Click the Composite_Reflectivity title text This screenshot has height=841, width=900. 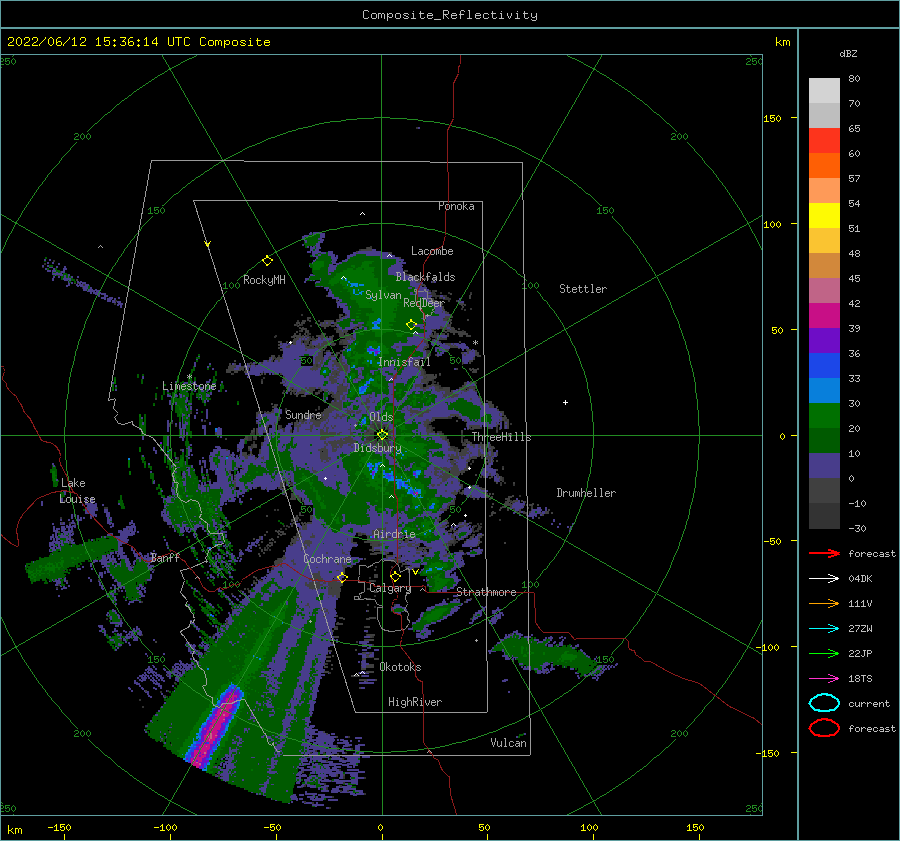pyautogui.click(x=450, y=15)
